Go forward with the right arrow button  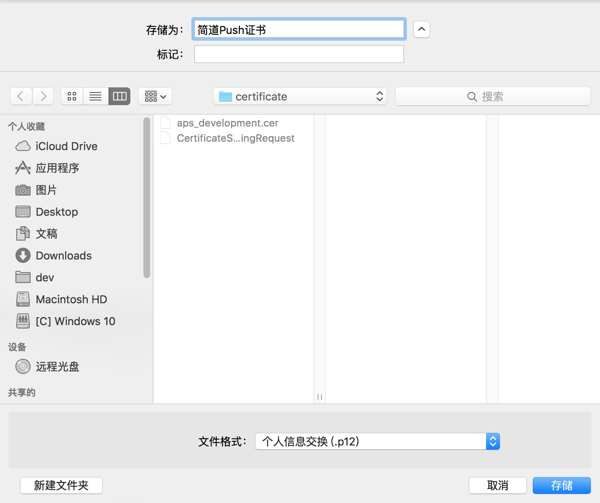[43, 96]
